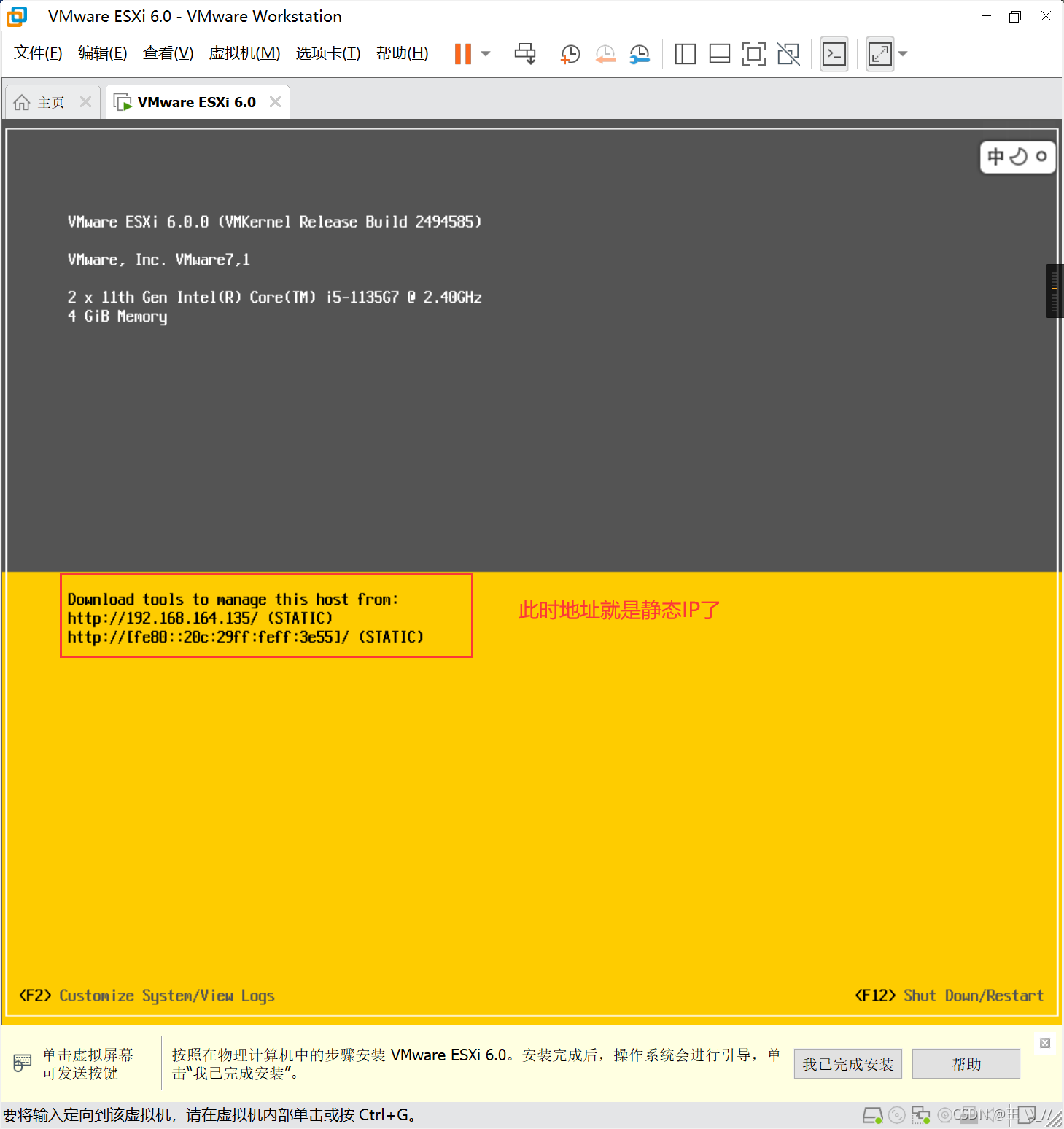Click the input method punctuation circle icon
1064x1129 pixels.
click(1041, 156)
